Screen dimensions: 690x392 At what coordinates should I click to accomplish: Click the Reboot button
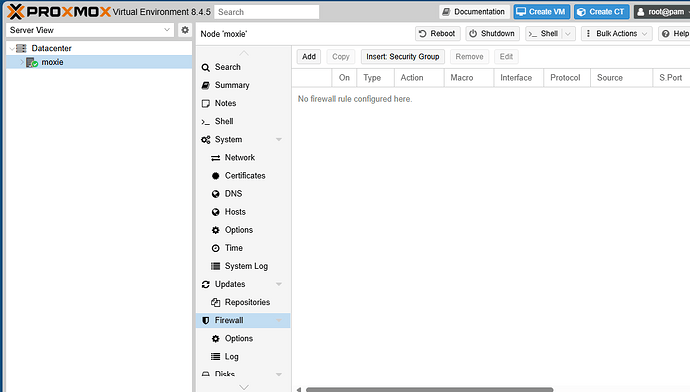tap(437, 33)
